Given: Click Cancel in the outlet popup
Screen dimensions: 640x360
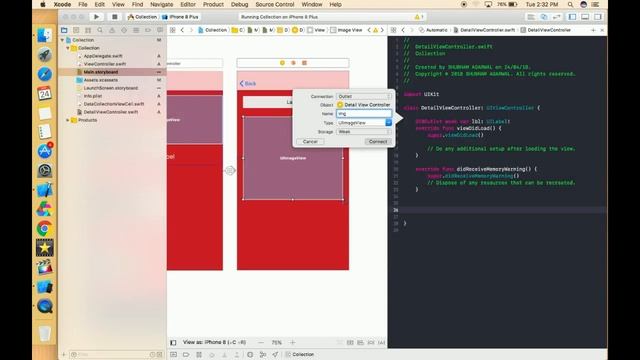Looking at the screenshot, I should click(x=310, y=142).
